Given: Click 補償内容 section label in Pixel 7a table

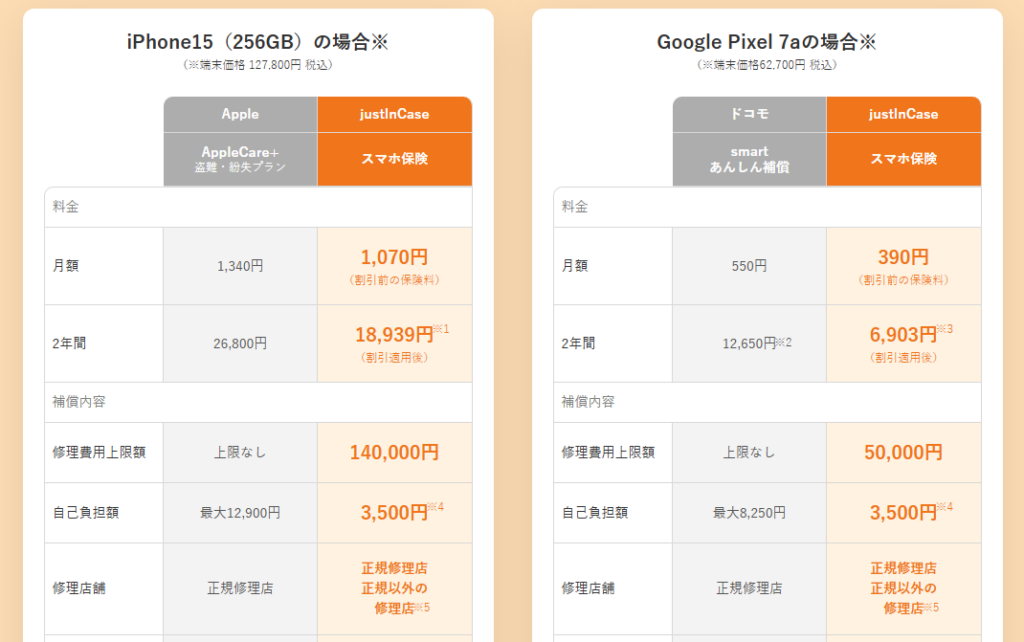Looking at the screenshot, I should tap(588, 402).
